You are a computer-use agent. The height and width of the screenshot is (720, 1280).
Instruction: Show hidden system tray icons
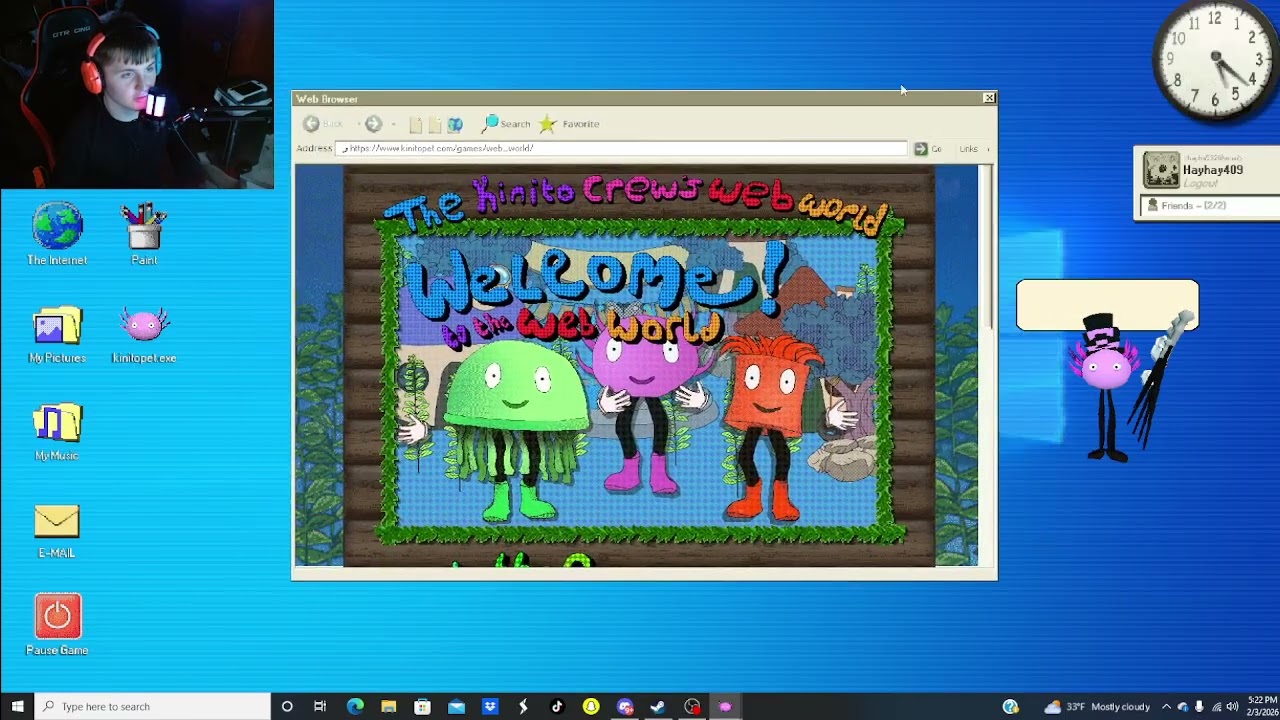coord(1166,707)
